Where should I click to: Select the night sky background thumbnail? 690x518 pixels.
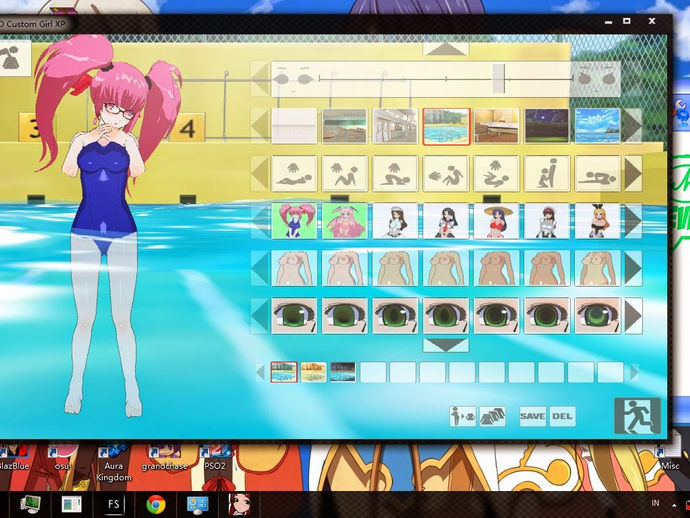(x=547, y=126)
